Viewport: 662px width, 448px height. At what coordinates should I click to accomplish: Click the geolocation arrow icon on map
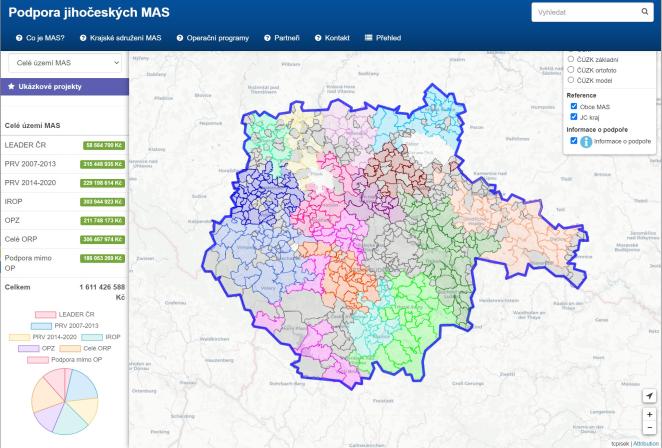coord(649,396)
